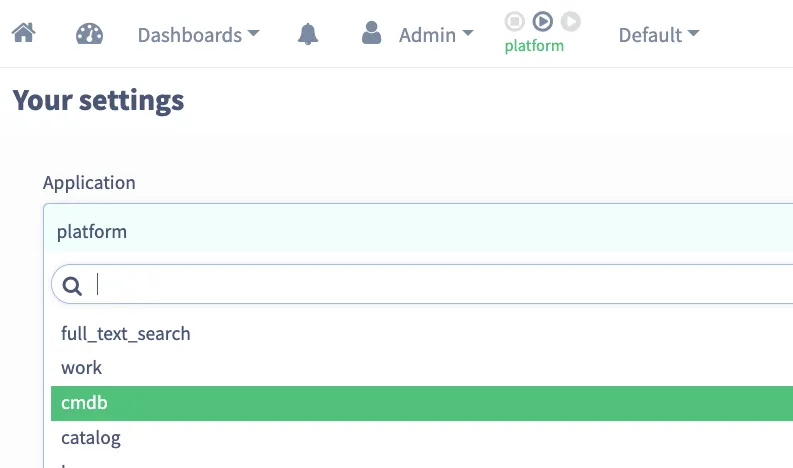This screenshot has width=793, height=468.
Task: Expand the Default dropdown
Action: pos(658,35)
